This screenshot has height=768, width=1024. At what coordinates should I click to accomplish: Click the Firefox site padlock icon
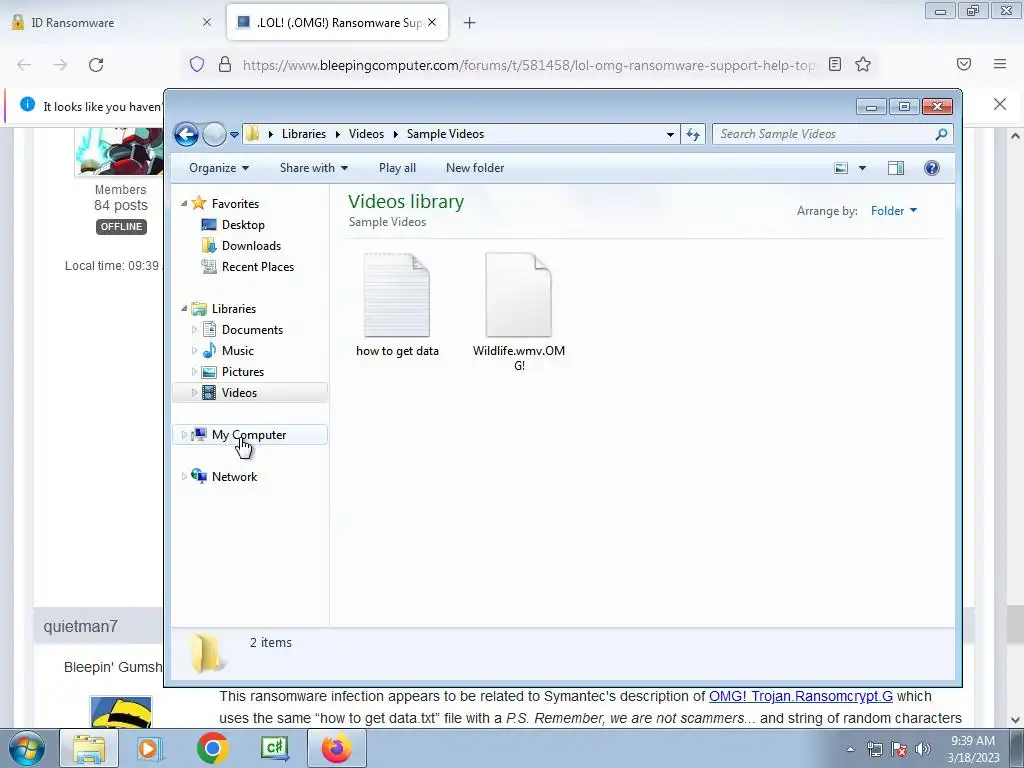[225, 64]
